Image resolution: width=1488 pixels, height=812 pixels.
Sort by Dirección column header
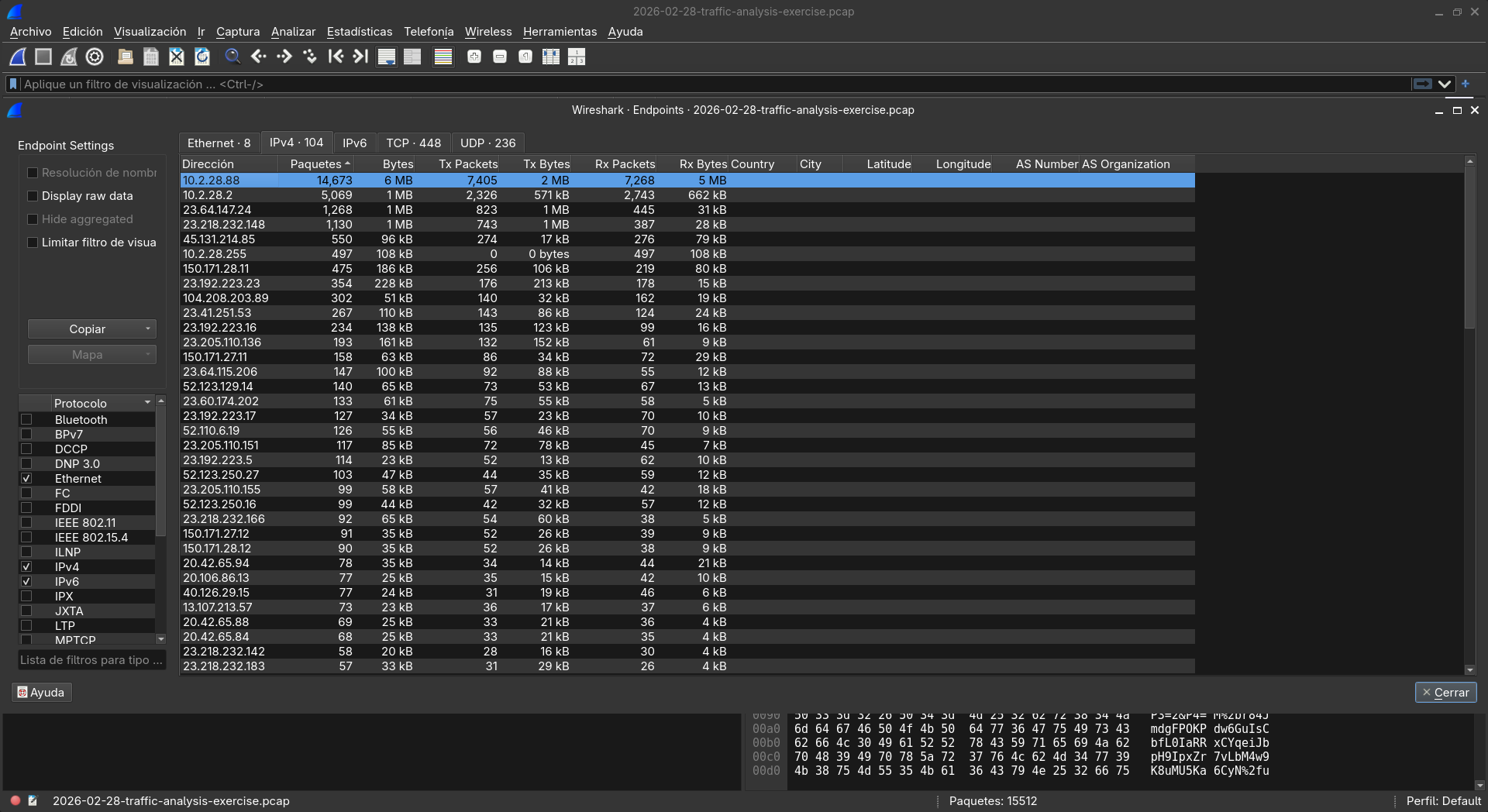point(229,164)
